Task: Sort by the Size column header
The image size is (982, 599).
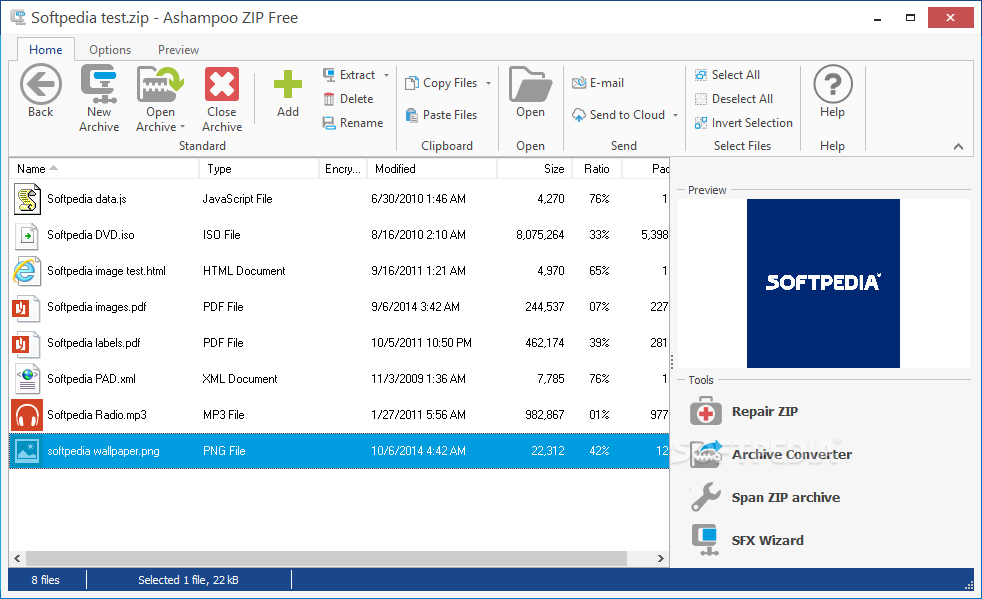Action: [535, 169]
